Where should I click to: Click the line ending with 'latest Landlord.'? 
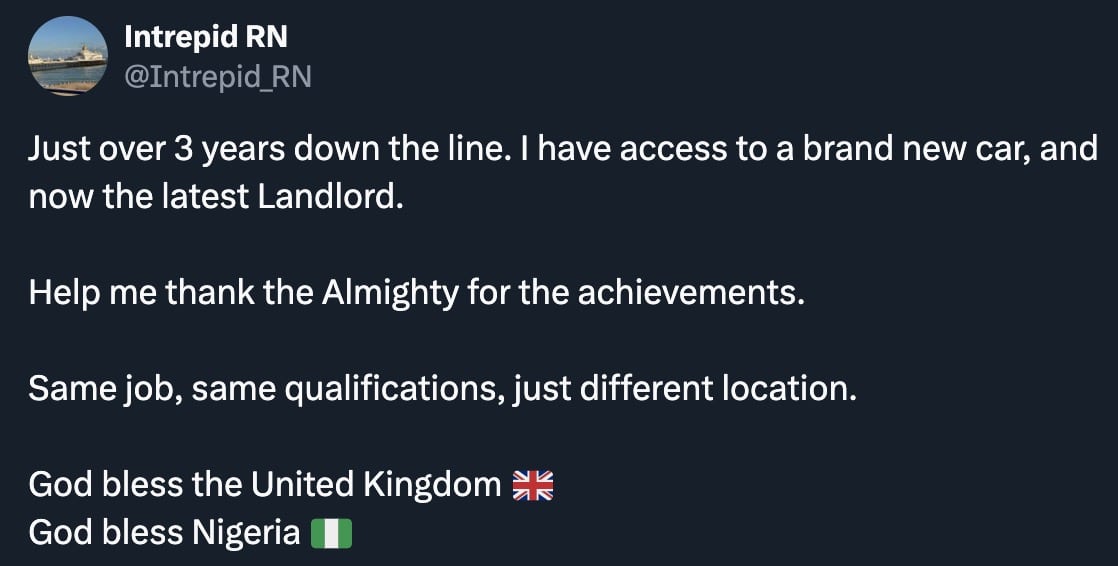(216, 197)
